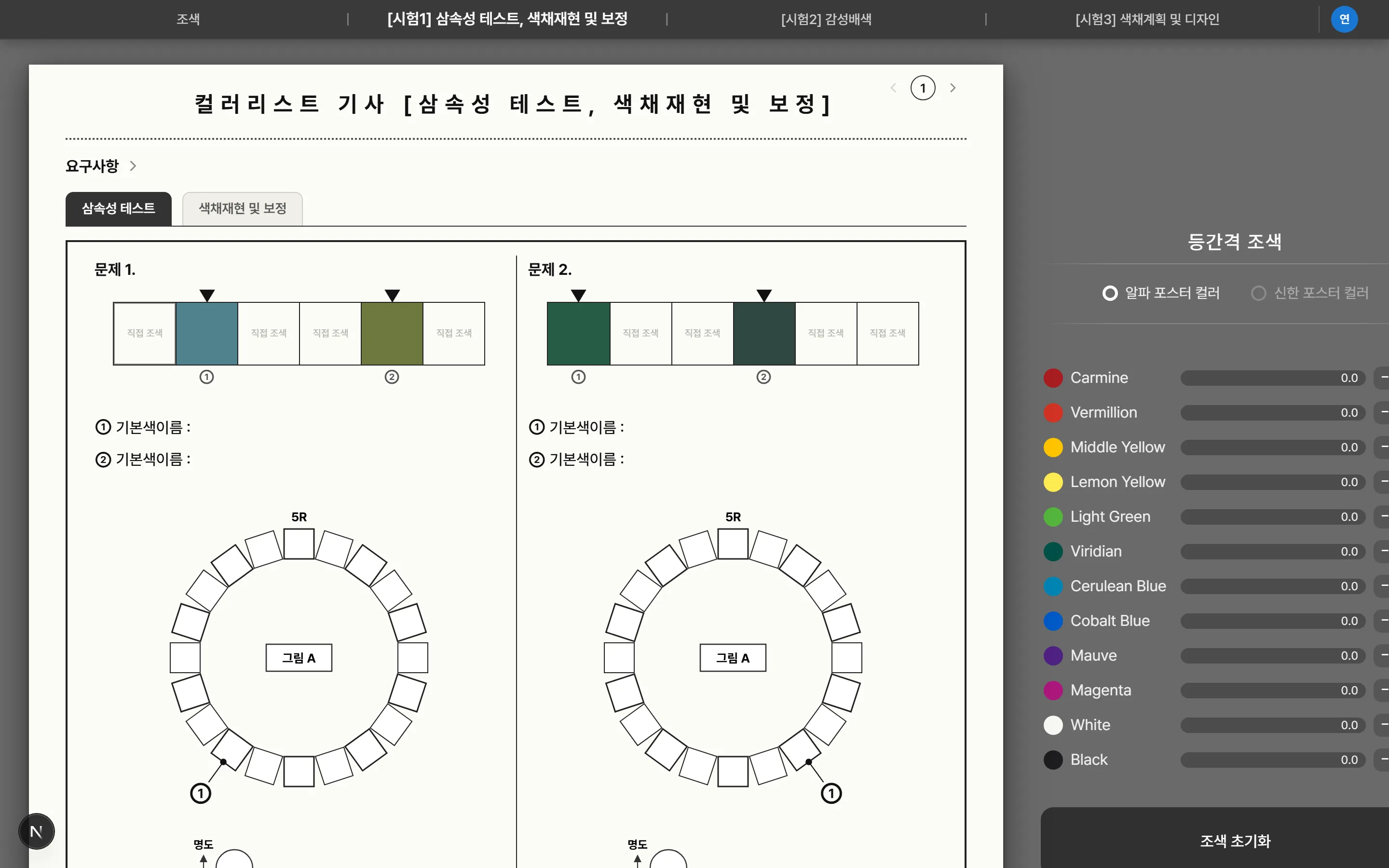
Task: Click the ① marker below 문제 1 wheel
Action: pyautogui.click(x=200, y=793)
